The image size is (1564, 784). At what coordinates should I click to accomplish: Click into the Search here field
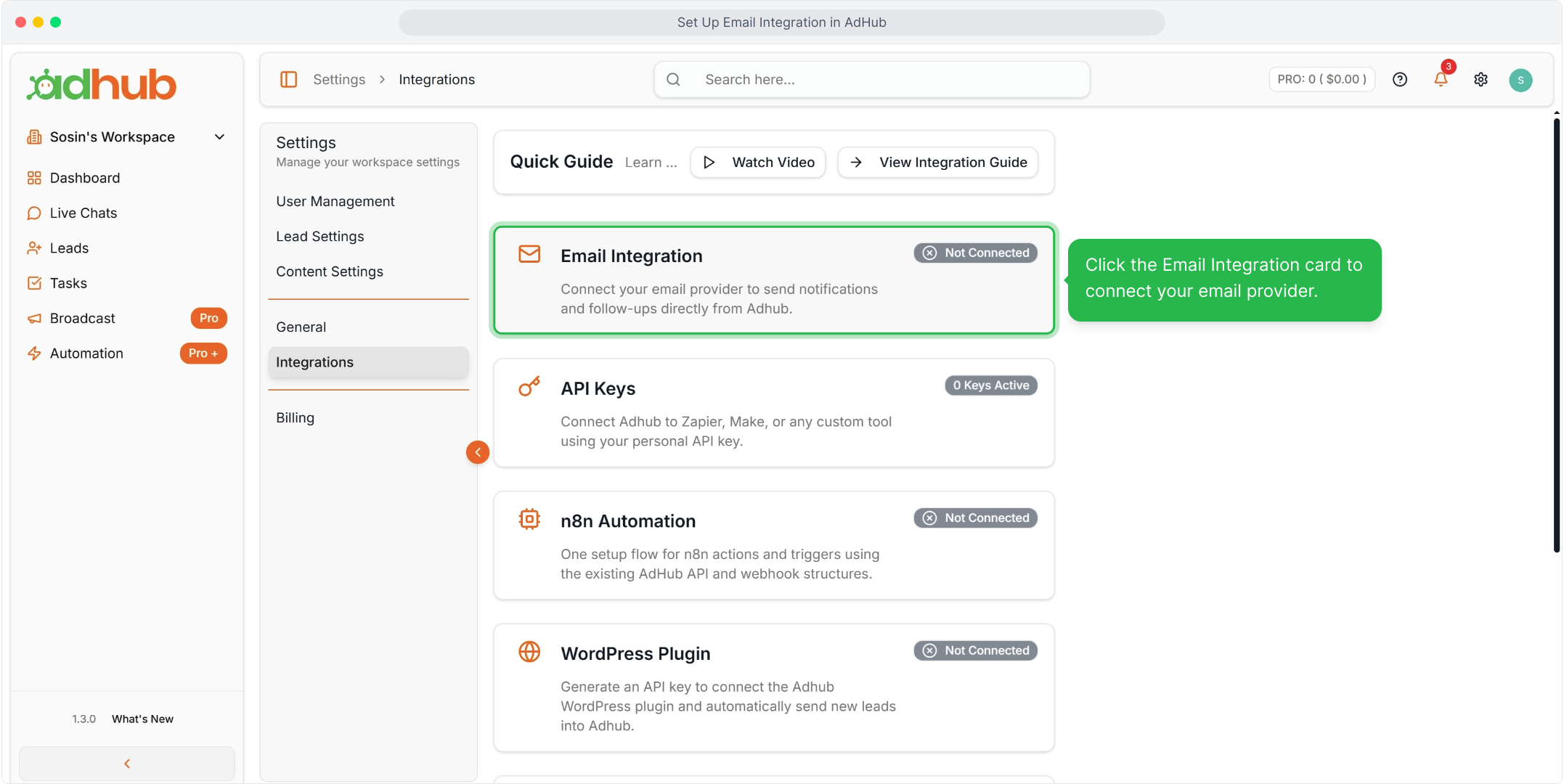click(871, 80)
